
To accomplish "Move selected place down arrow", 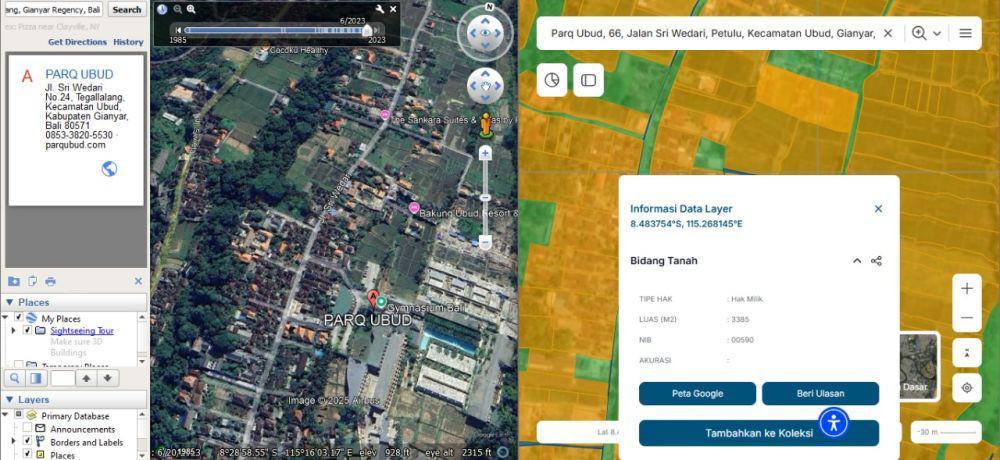I will pyautogui.click(x=107, y=378).
